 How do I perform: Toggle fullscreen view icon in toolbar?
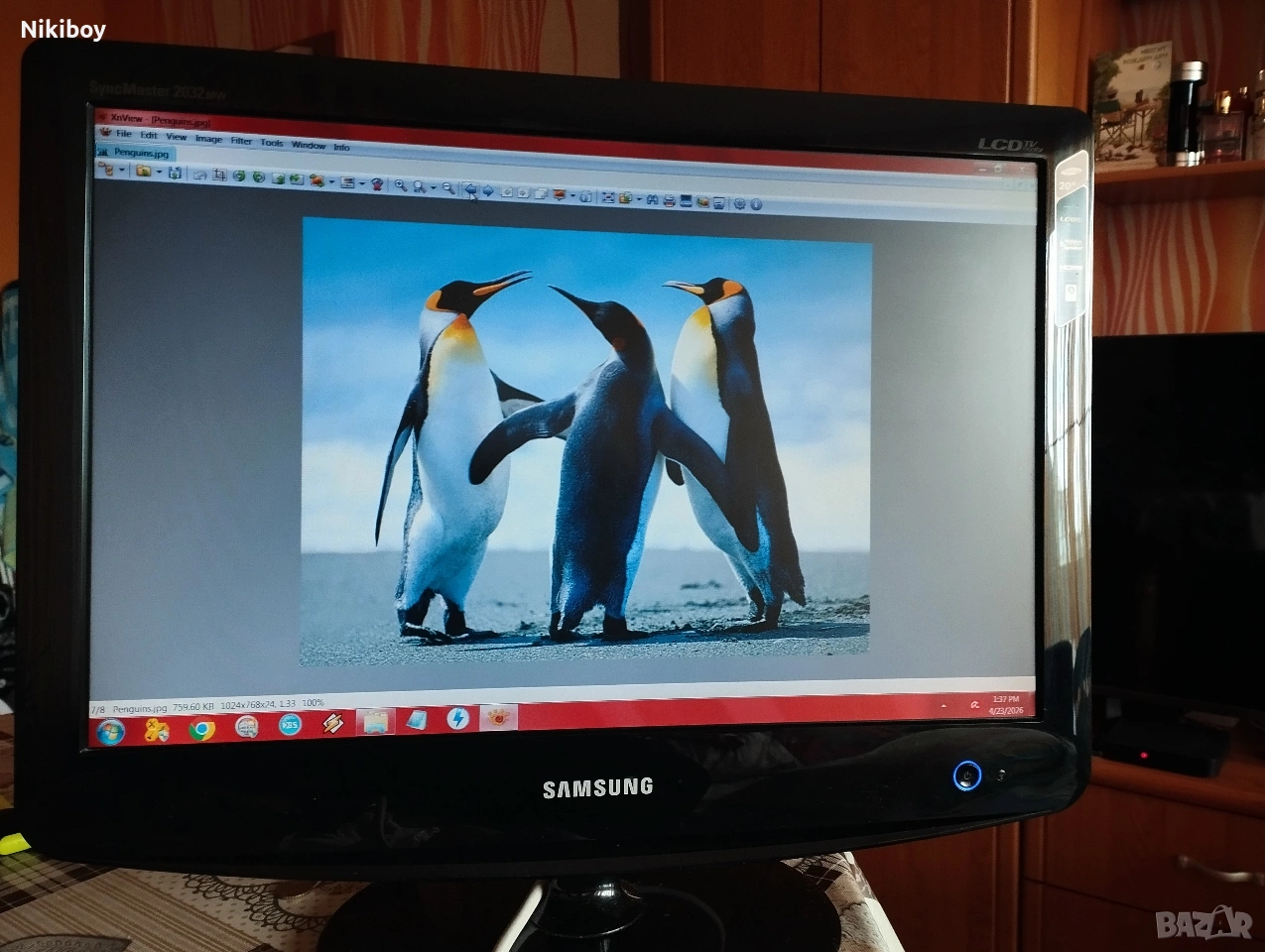[608, 196]
